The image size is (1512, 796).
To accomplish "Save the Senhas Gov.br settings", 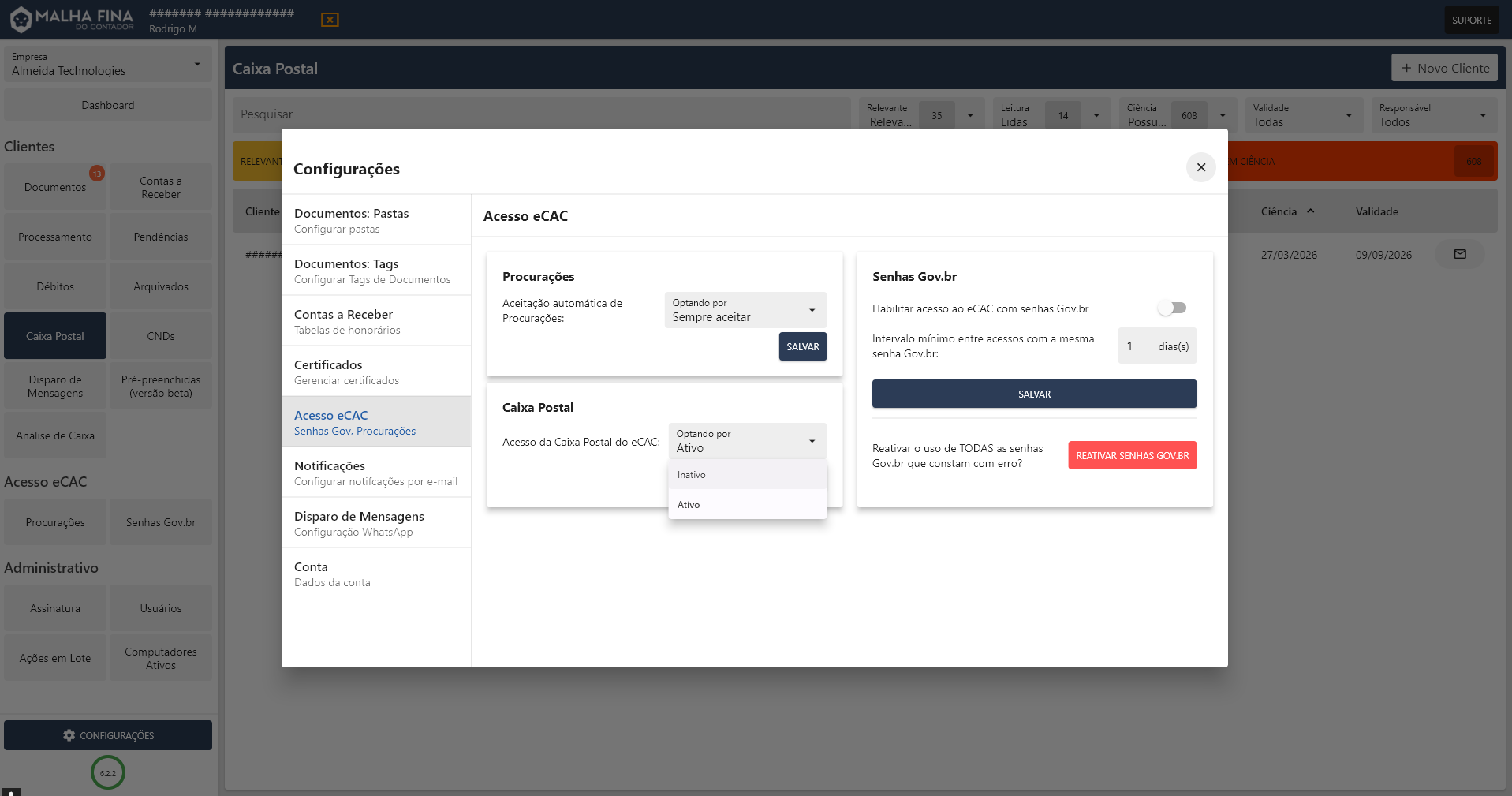I will point(1033,394).
